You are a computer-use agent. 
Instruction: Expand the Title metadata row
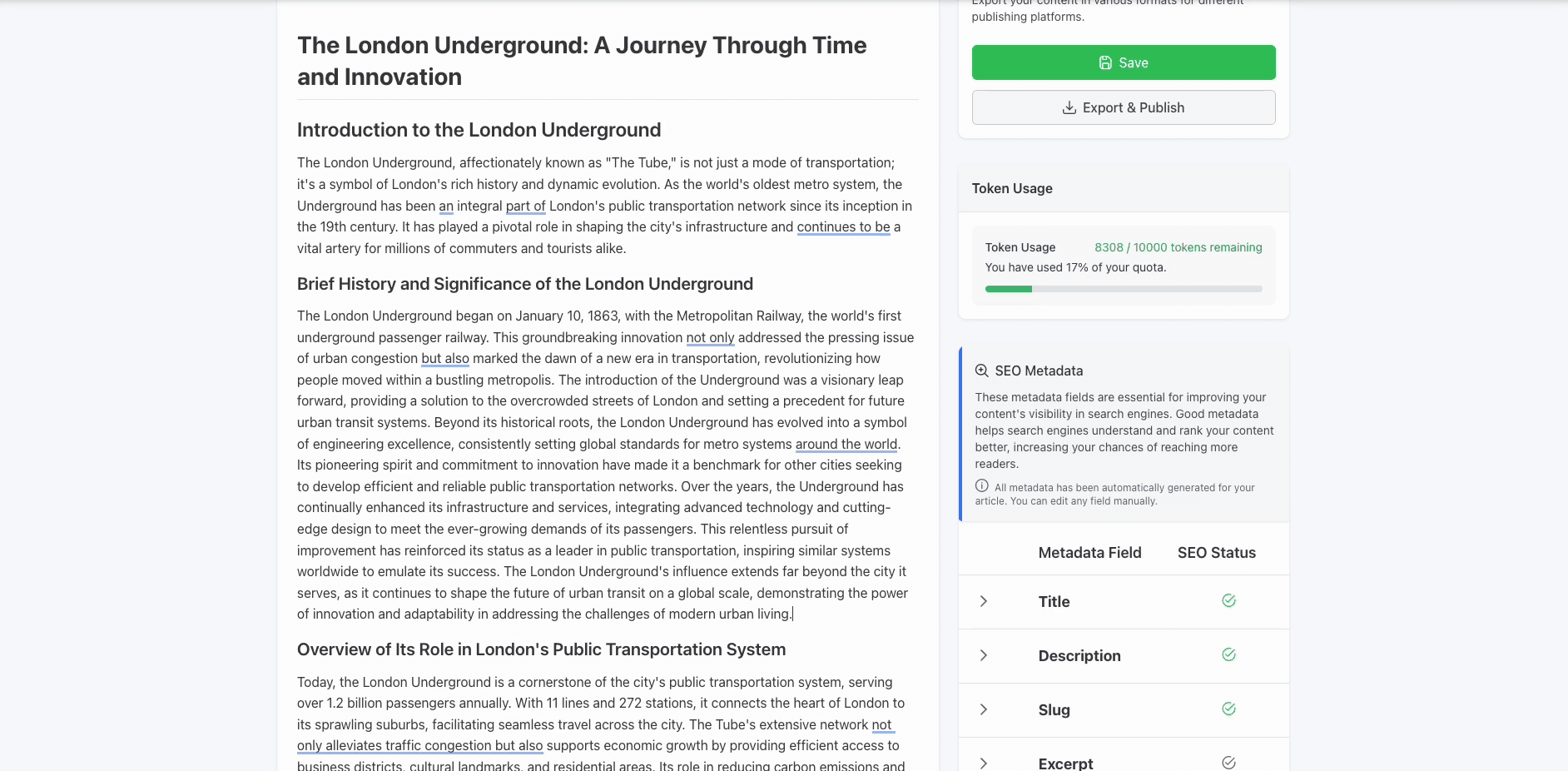[983, 601]
